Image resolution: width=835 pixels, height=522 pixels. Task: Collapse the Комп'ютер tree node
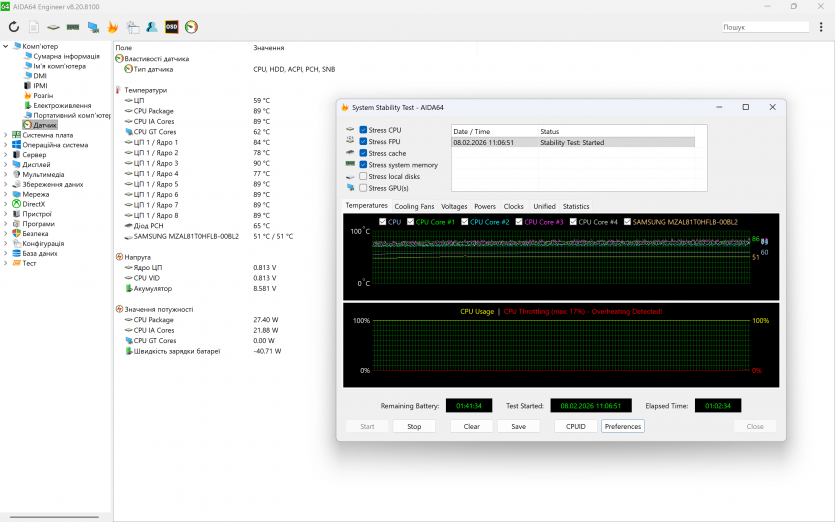pyautogui.click(x=5, y=46)
